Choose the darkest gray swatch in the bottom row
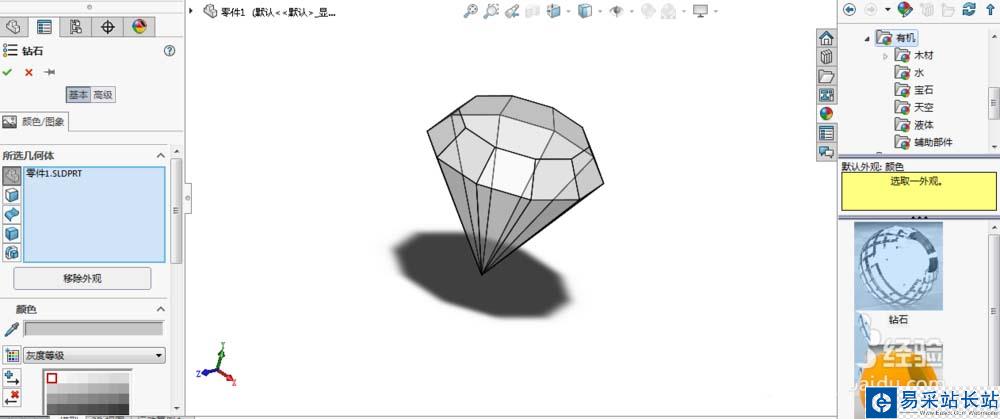Image resolution: width=1000 pixels, height=419 pixels. 122,409
